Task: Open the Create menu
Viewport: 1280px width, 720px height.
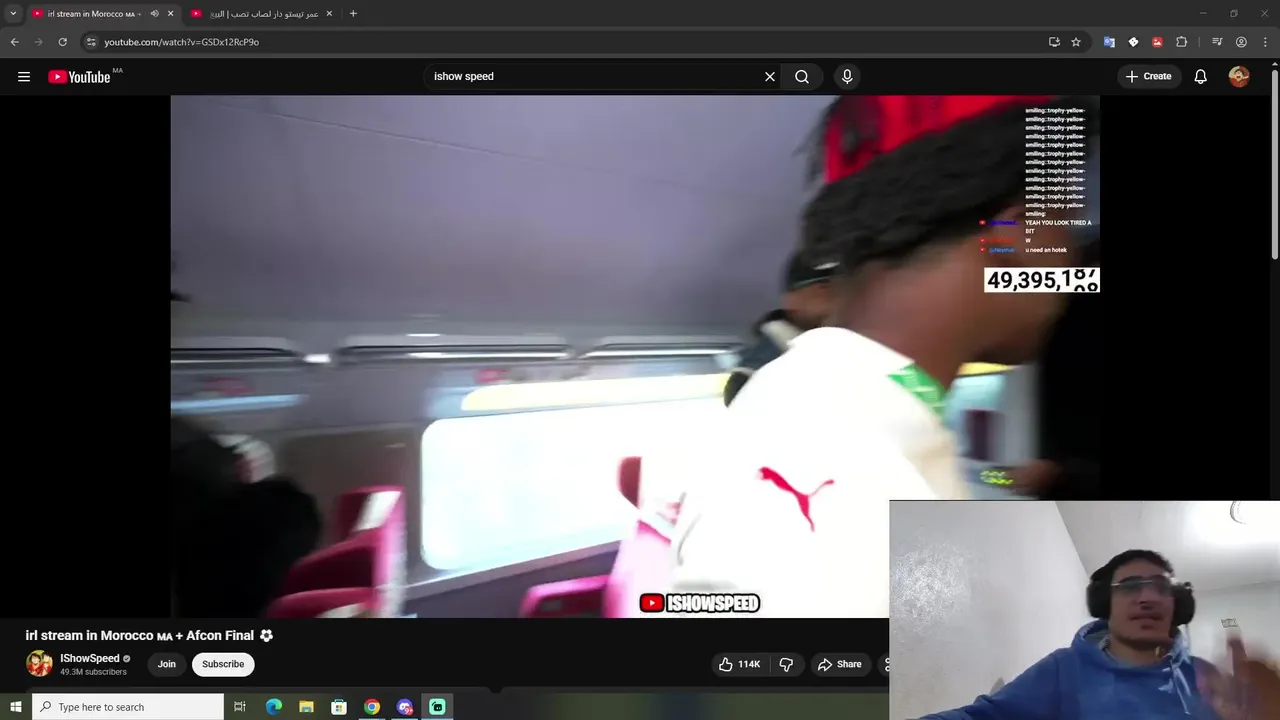Action: (1148, 76)
